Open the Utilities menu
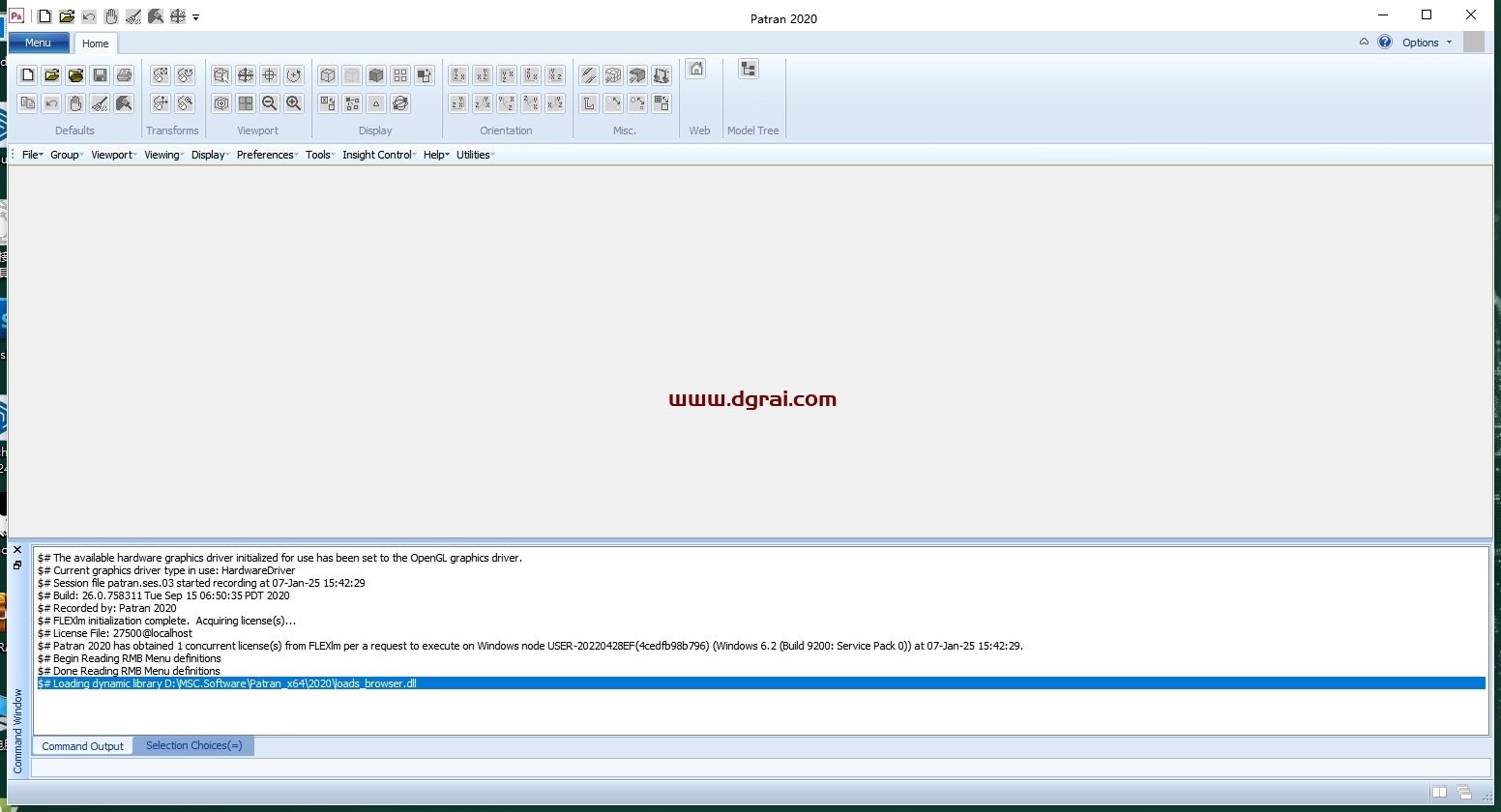This screenshot has width=1501, height=812. 476,155
